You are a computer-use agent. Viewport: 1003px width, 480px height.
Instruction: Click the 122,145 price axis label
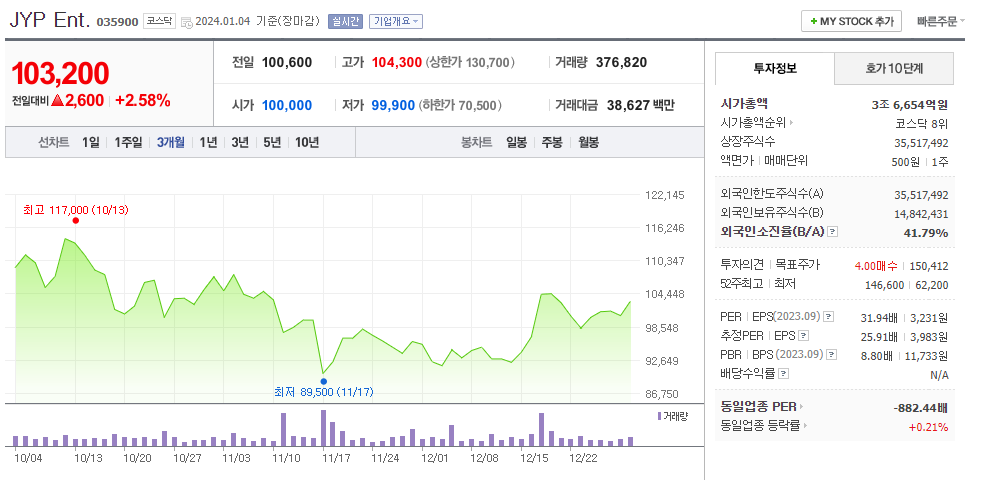(x=665, y=195)
